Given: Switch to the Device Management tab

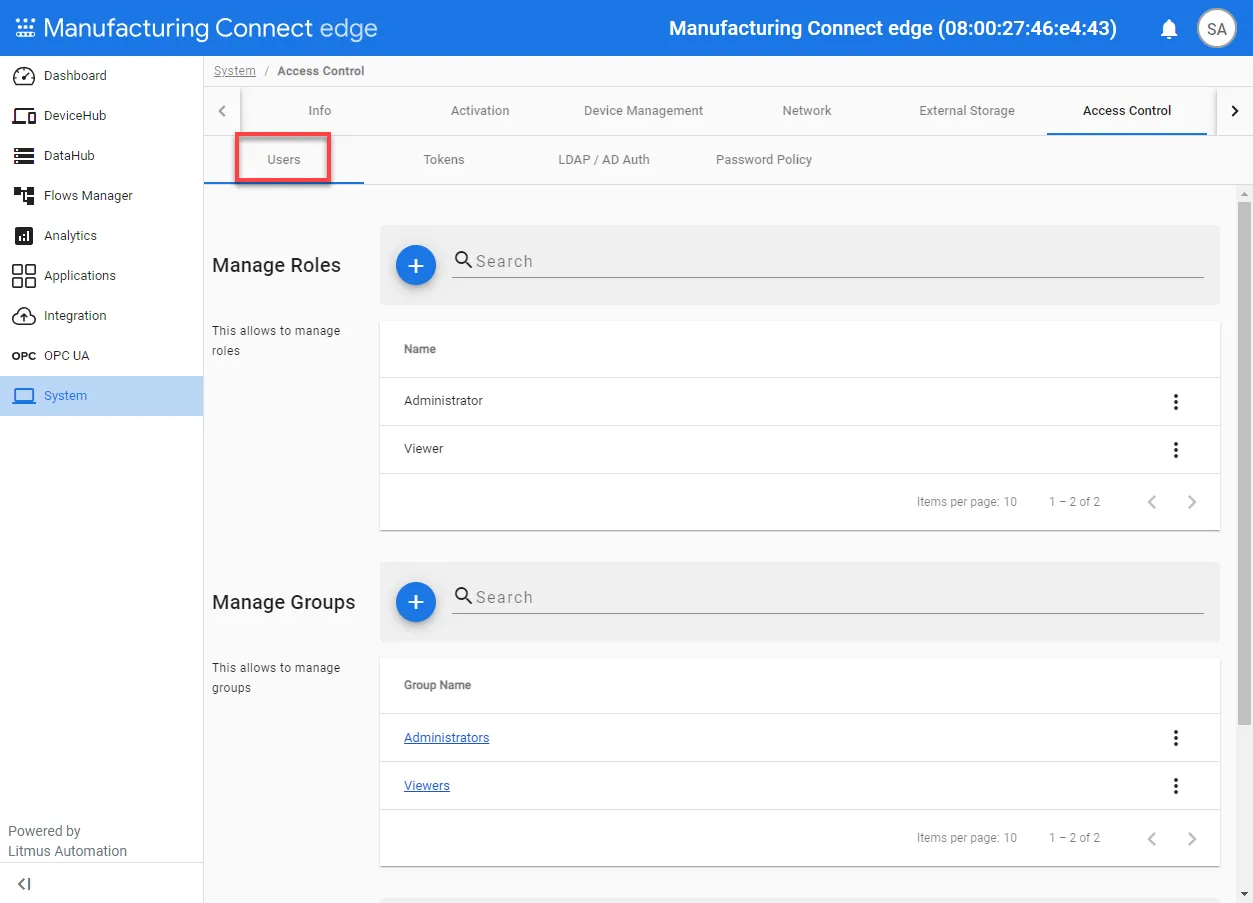Looking at the screenshot, I should (644, 111).
